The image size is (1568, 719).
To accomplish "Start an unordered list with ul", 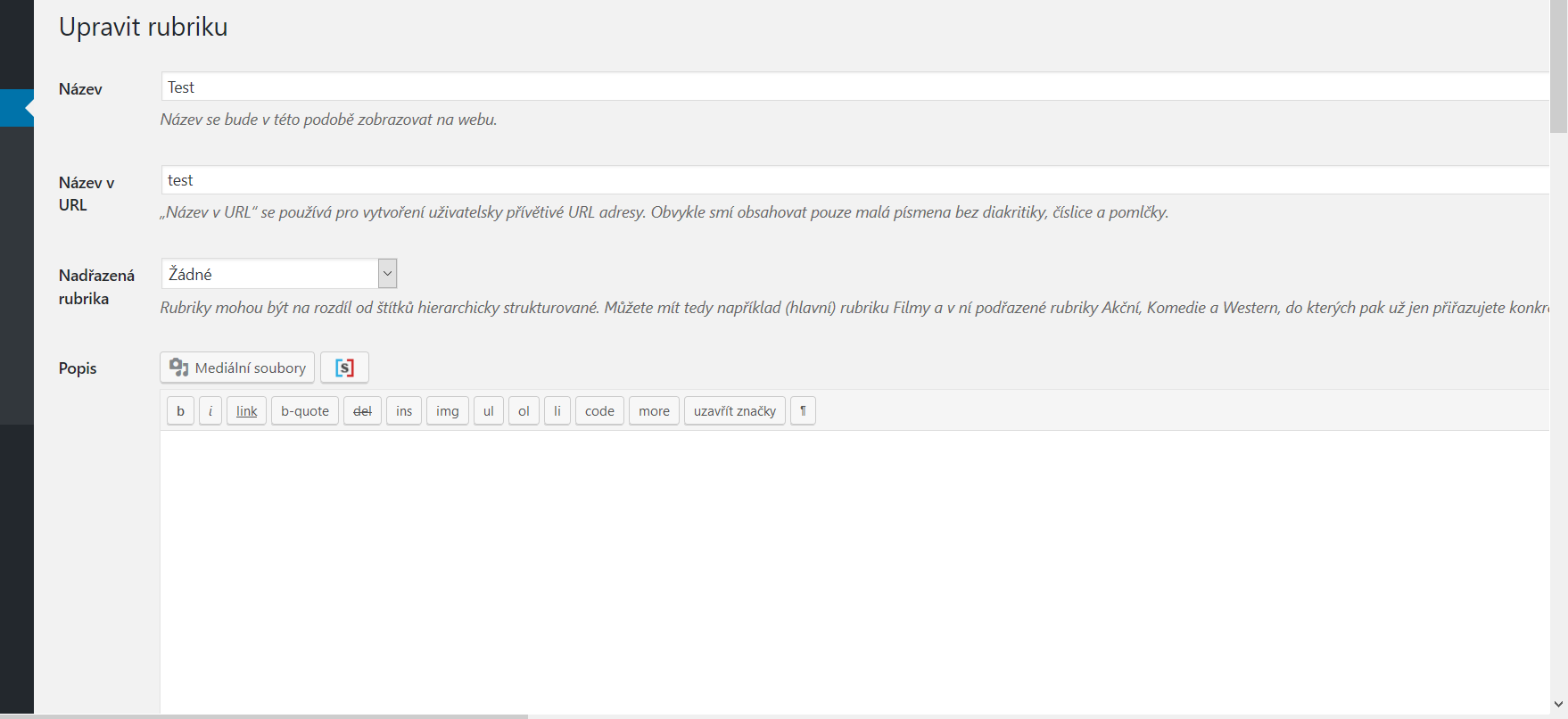I will coord(488,410).
